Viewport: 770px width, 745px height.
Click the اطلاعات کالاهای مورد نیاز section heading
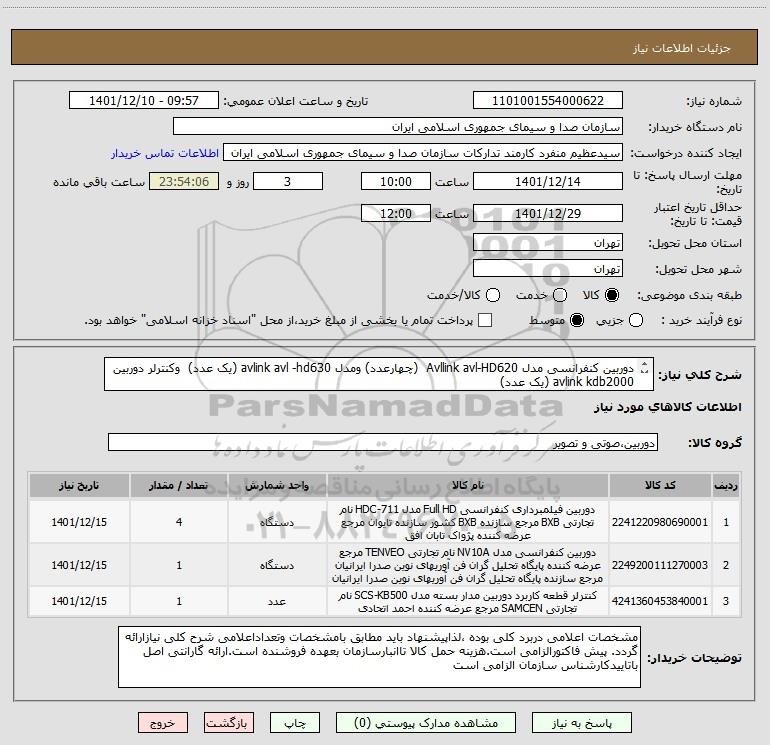tap(667, 408)
